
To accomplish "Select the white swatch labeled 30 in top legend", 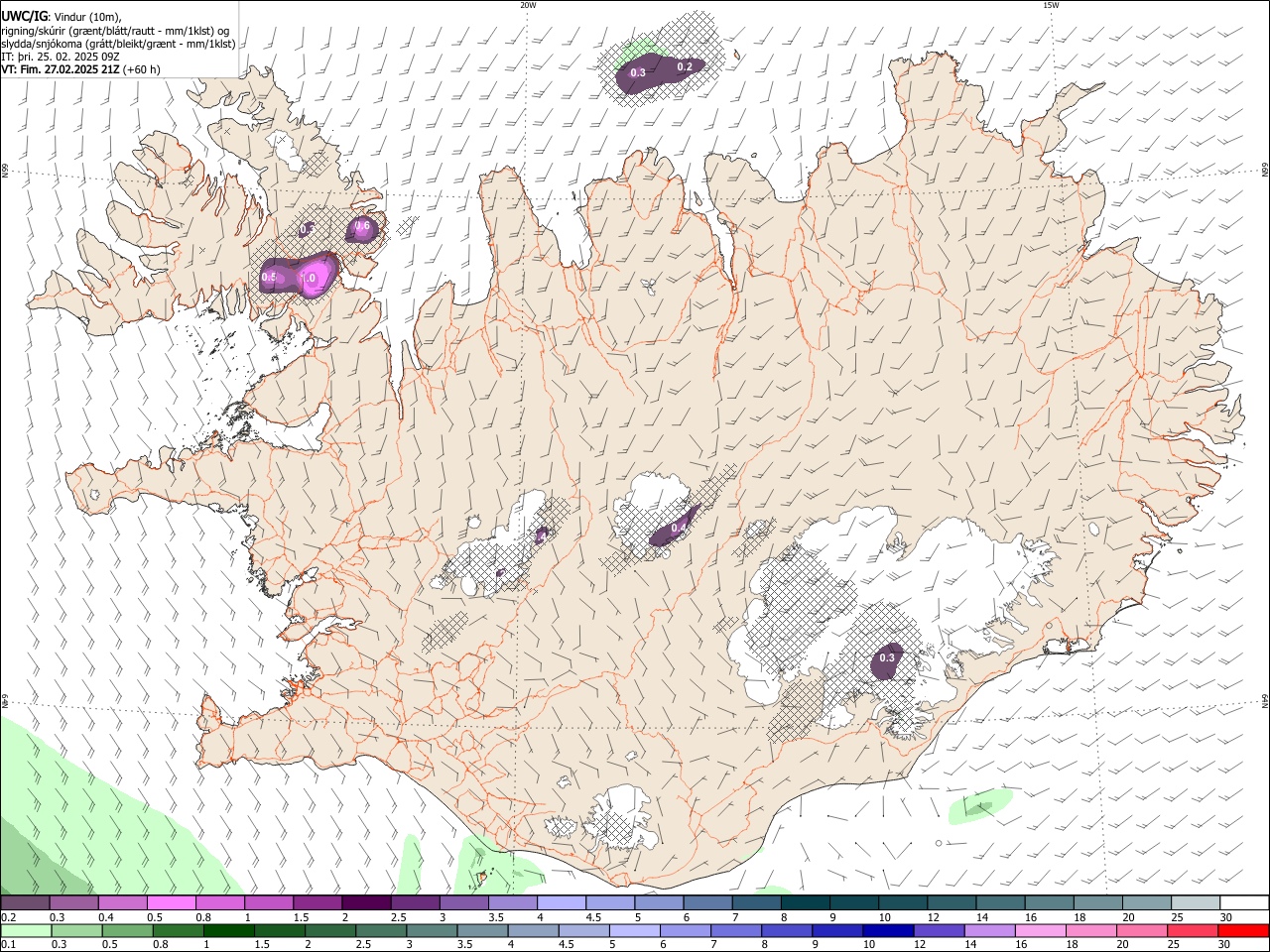I will [x=1244, y=903].
